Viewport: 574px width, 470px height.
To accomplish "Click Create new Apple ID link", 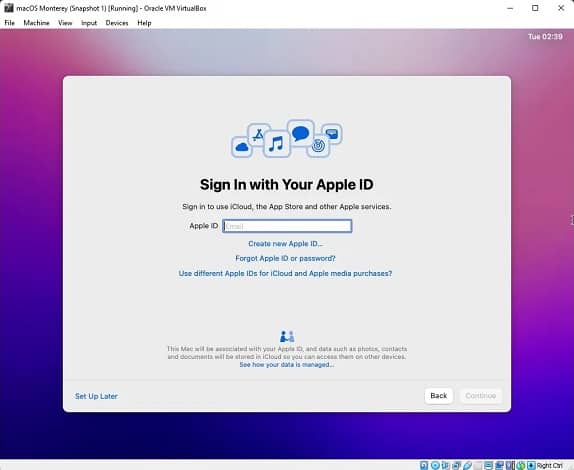I will point(286,244).
